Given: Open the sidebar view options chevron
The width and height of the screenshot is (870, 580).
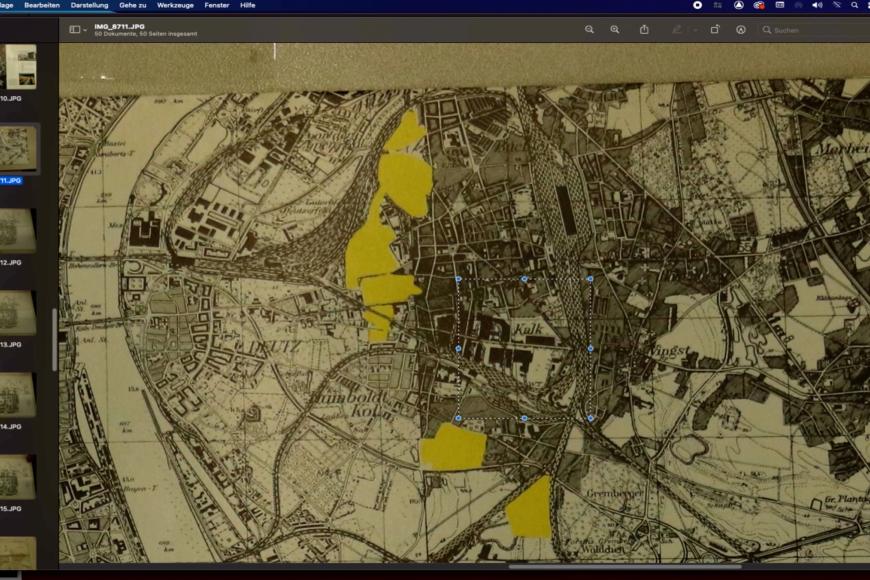Looking at the screenshot, I should pyautogui.click(x=85, y=30).
